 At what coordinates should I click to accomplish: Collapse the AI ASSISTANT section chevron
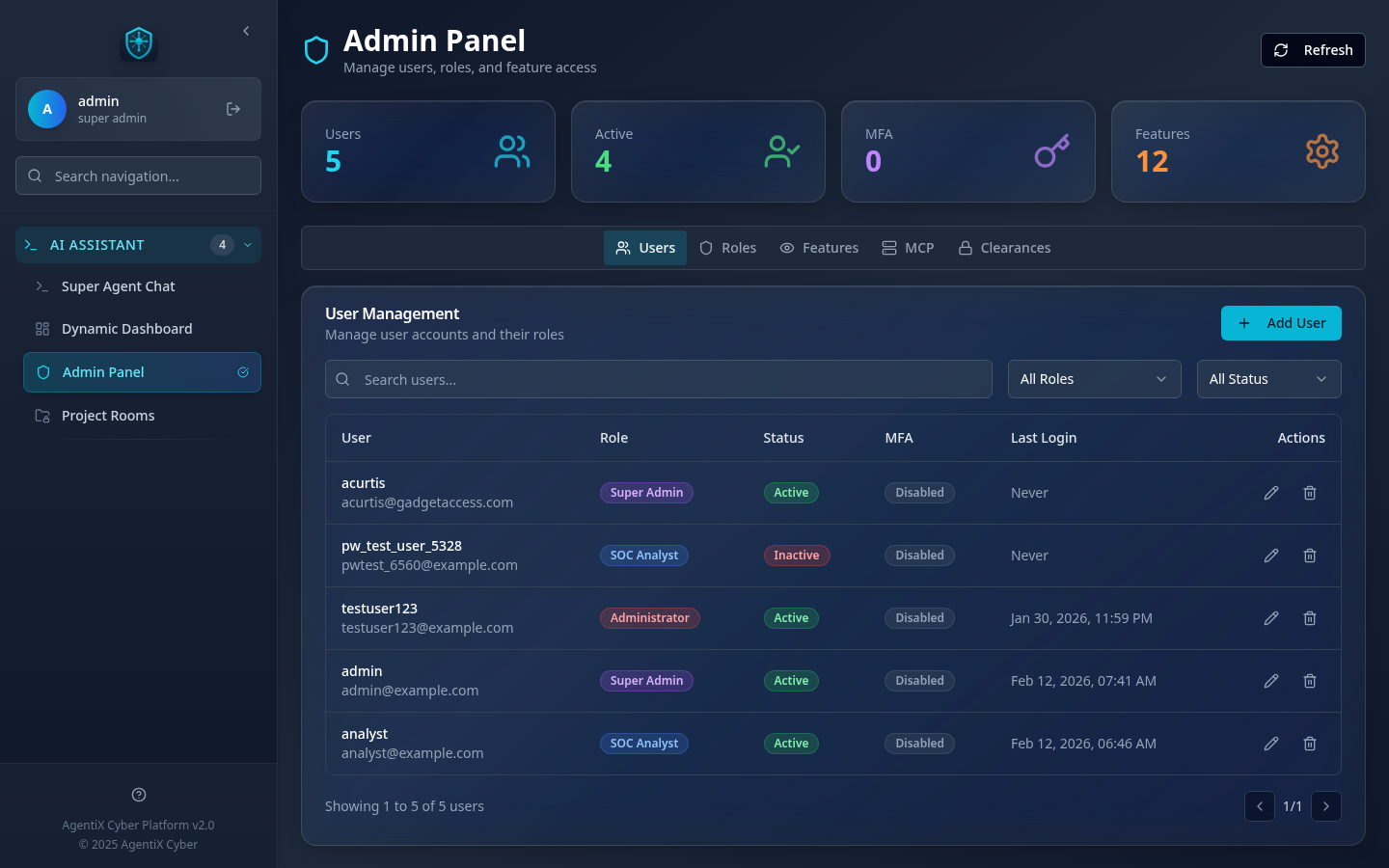(x=247, y=245)
